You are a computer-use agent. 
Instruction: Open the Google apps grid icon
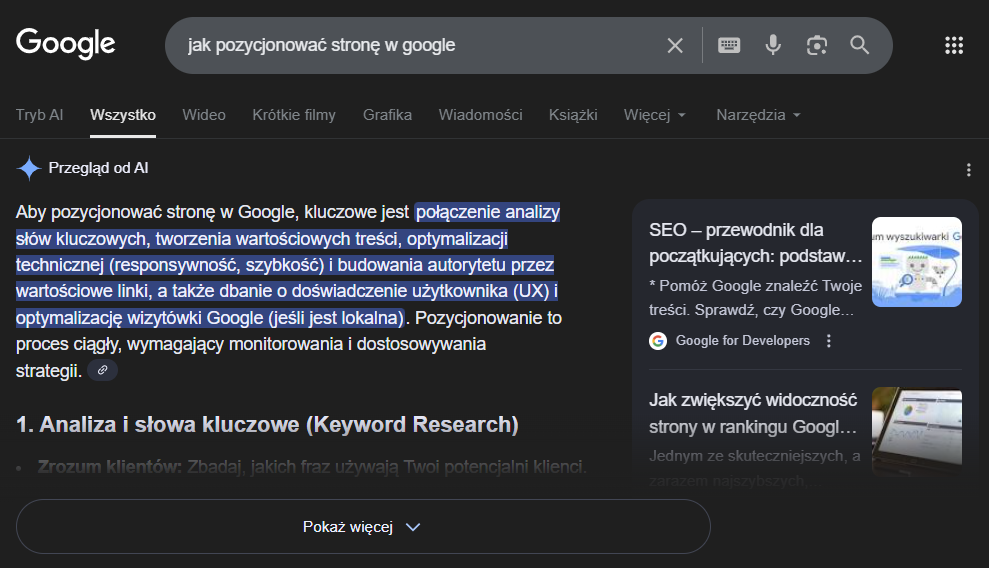point(954,45)
